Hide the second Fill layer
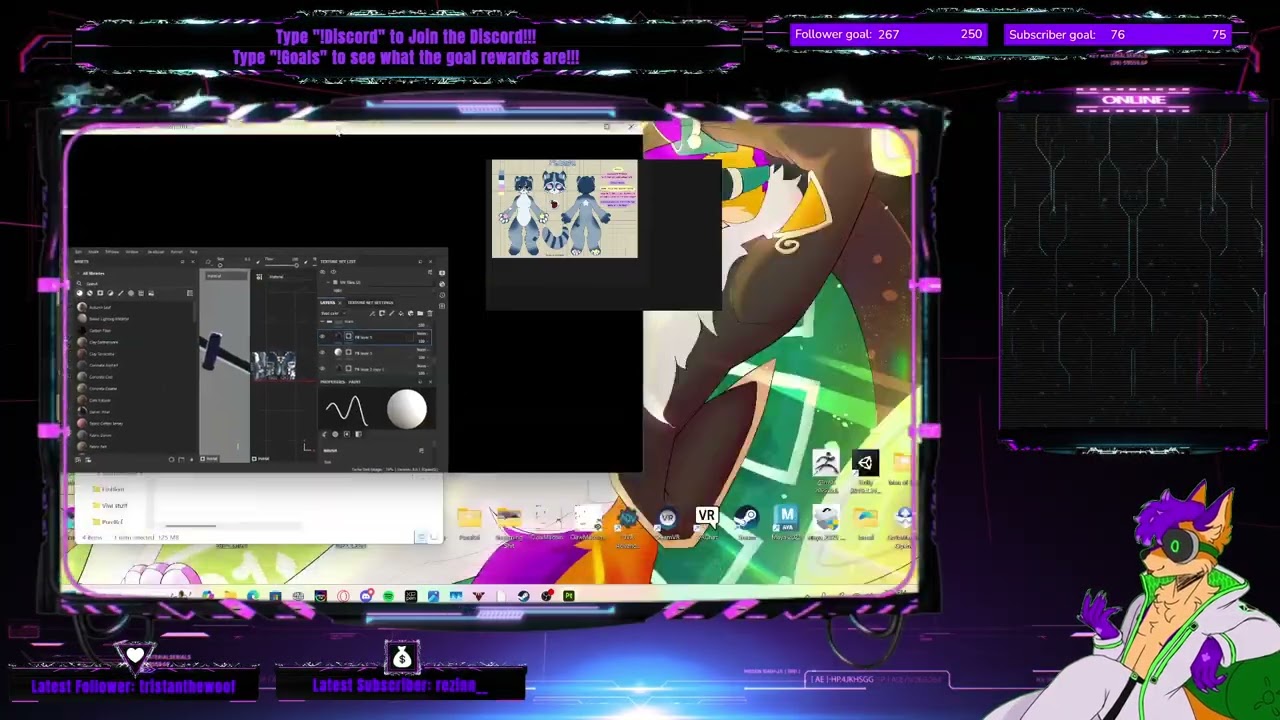 point(322,353)
